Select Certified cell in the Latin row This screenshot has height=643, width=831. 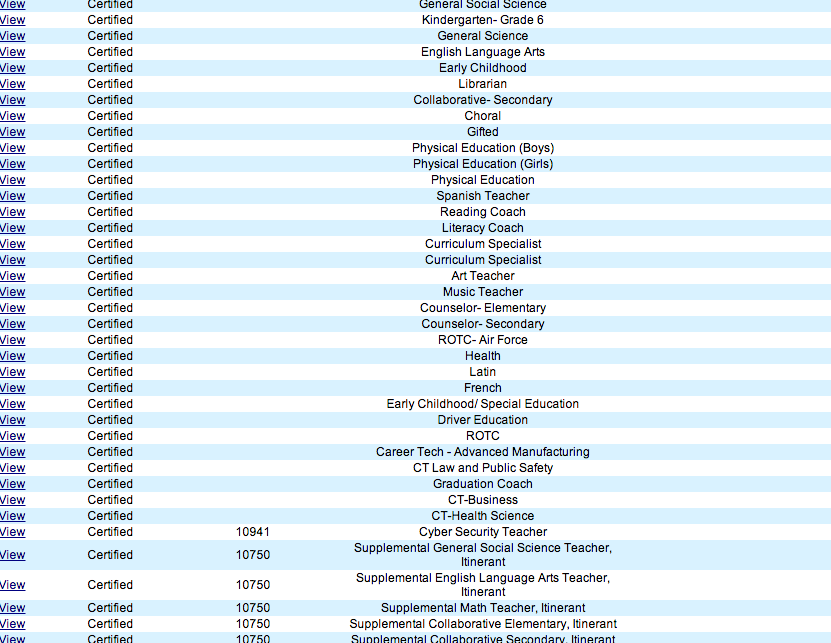(110, 372)
